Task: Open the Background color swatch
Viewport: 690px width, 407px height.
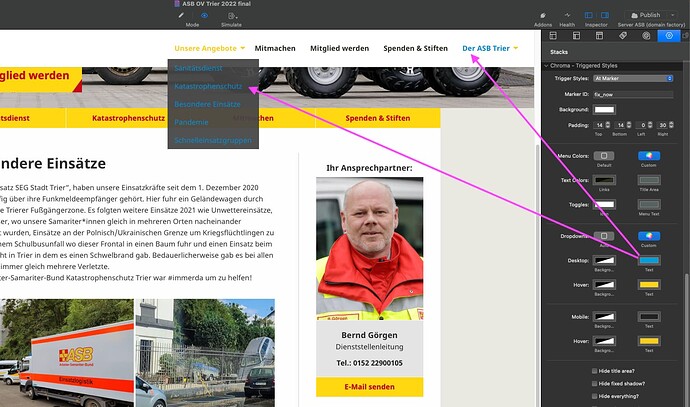Action: click(604, 110)
